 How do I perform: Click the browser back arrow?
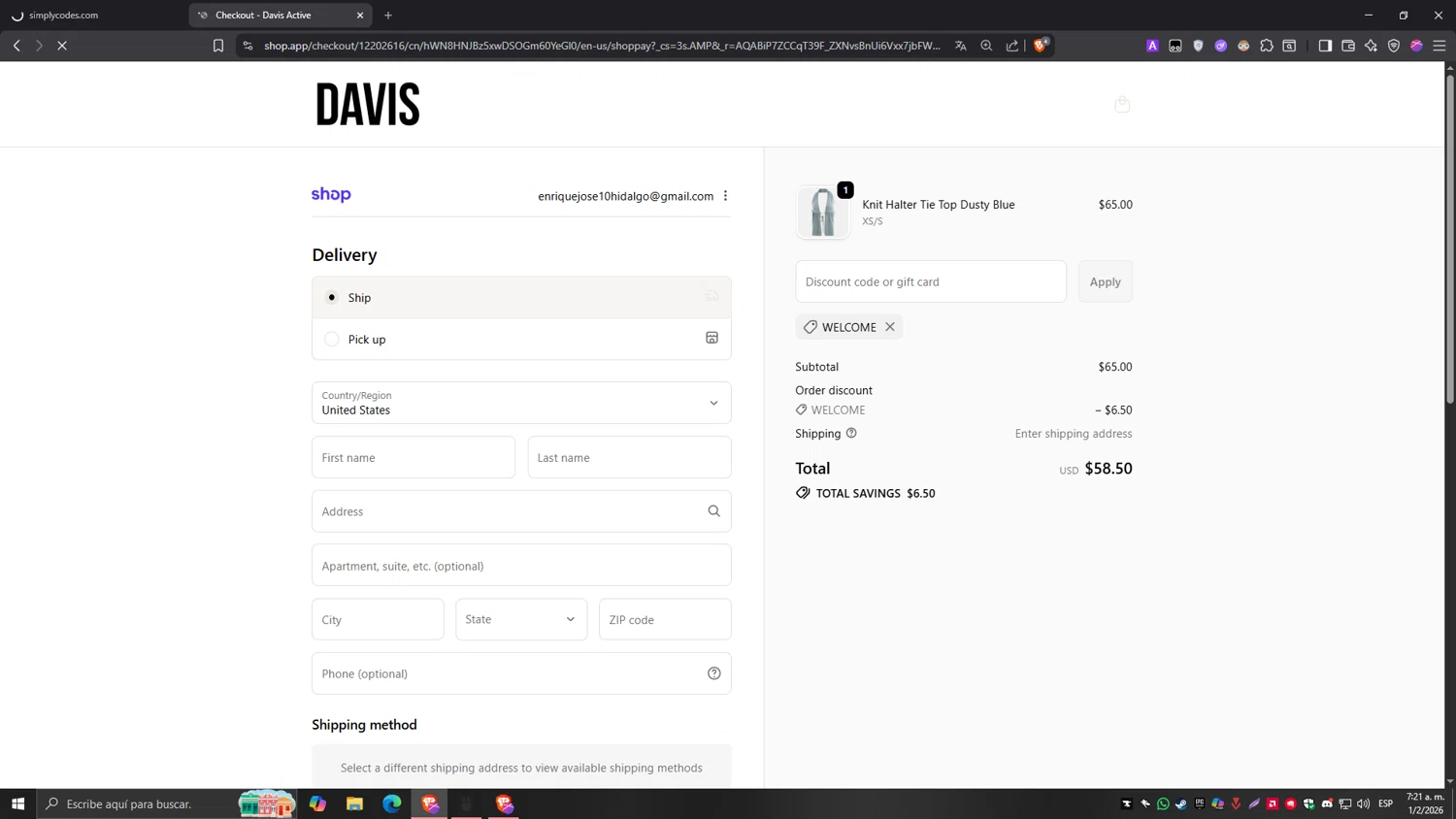[x=17, y=46]
